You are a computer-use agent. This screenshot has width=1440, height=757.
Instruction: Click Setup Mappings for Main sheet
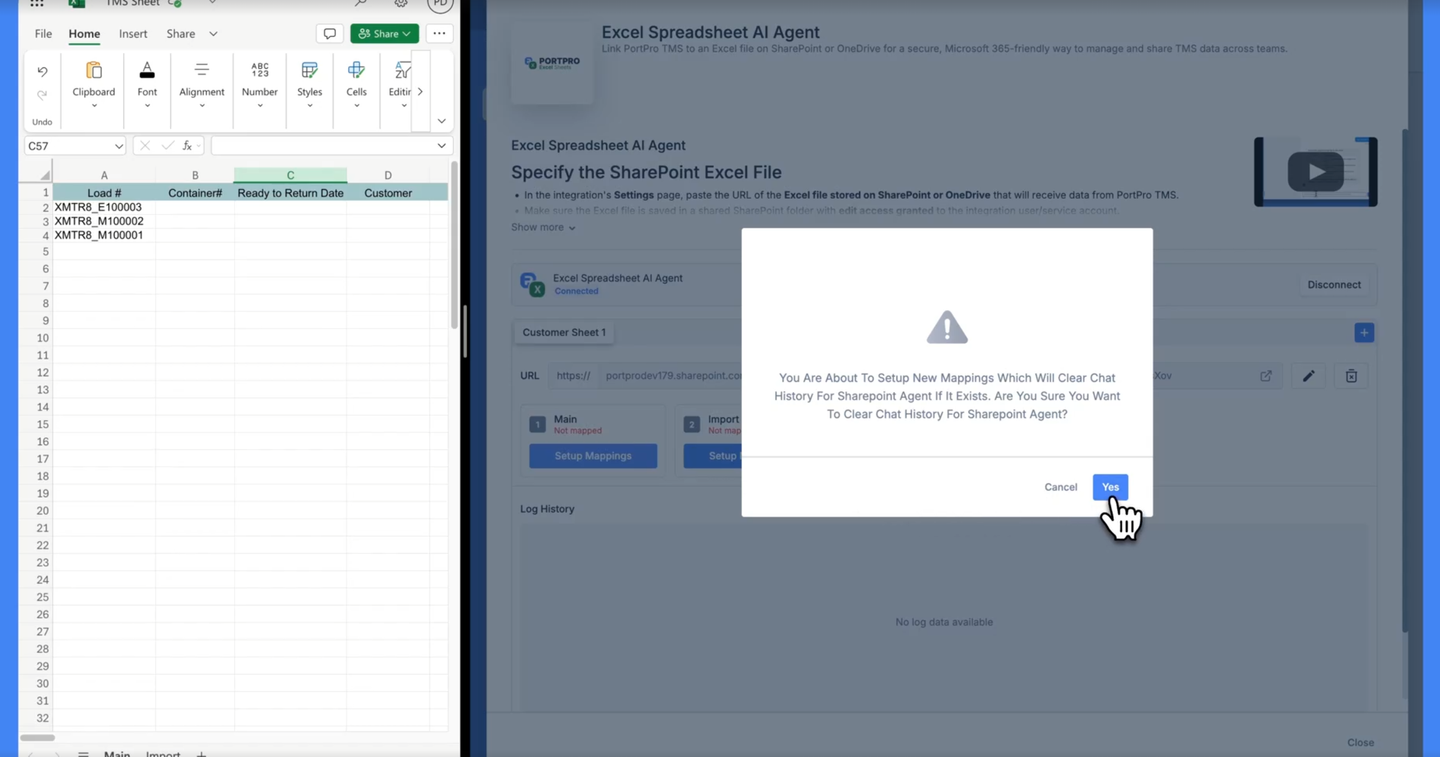click(x=593, y=456)
